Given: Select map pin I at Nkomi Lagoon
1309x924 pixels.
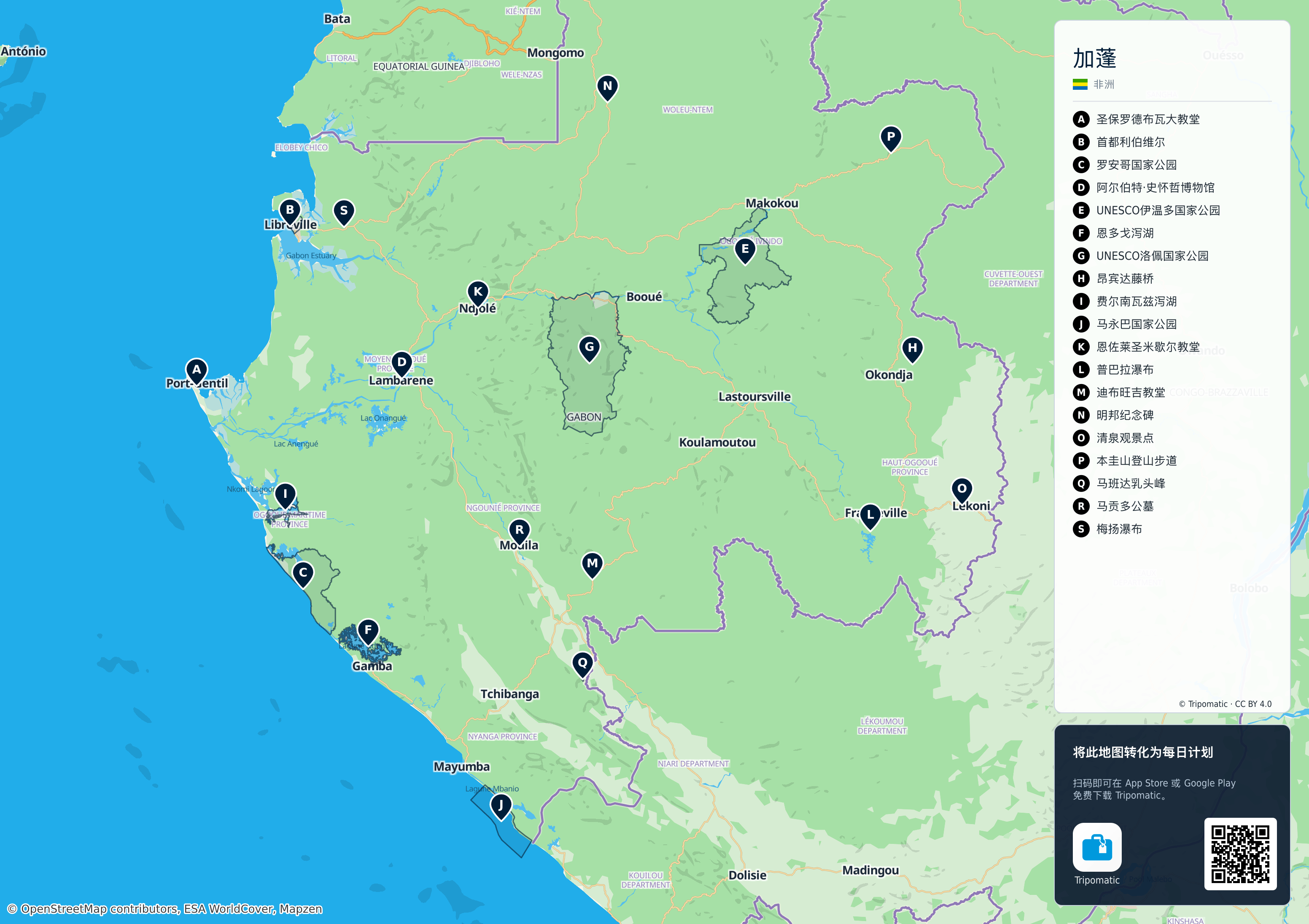Looking at the screenshot, I should click(x=285, y=497).
